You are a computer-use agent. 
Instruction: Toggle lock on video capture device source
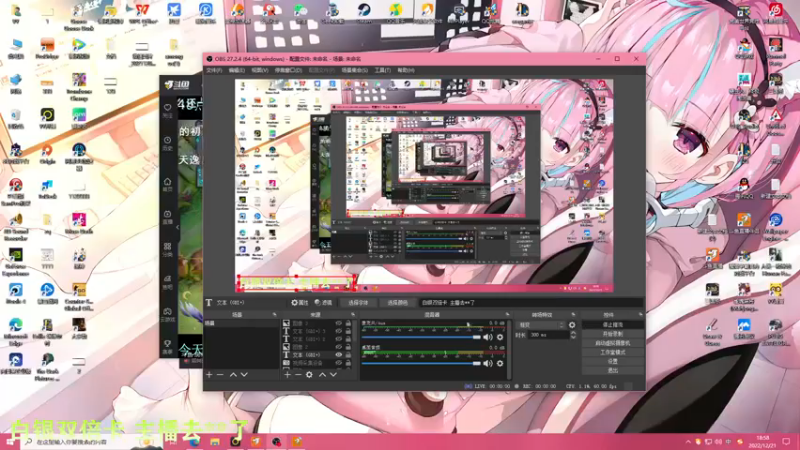pyautogui.click(x=348, y=363)
